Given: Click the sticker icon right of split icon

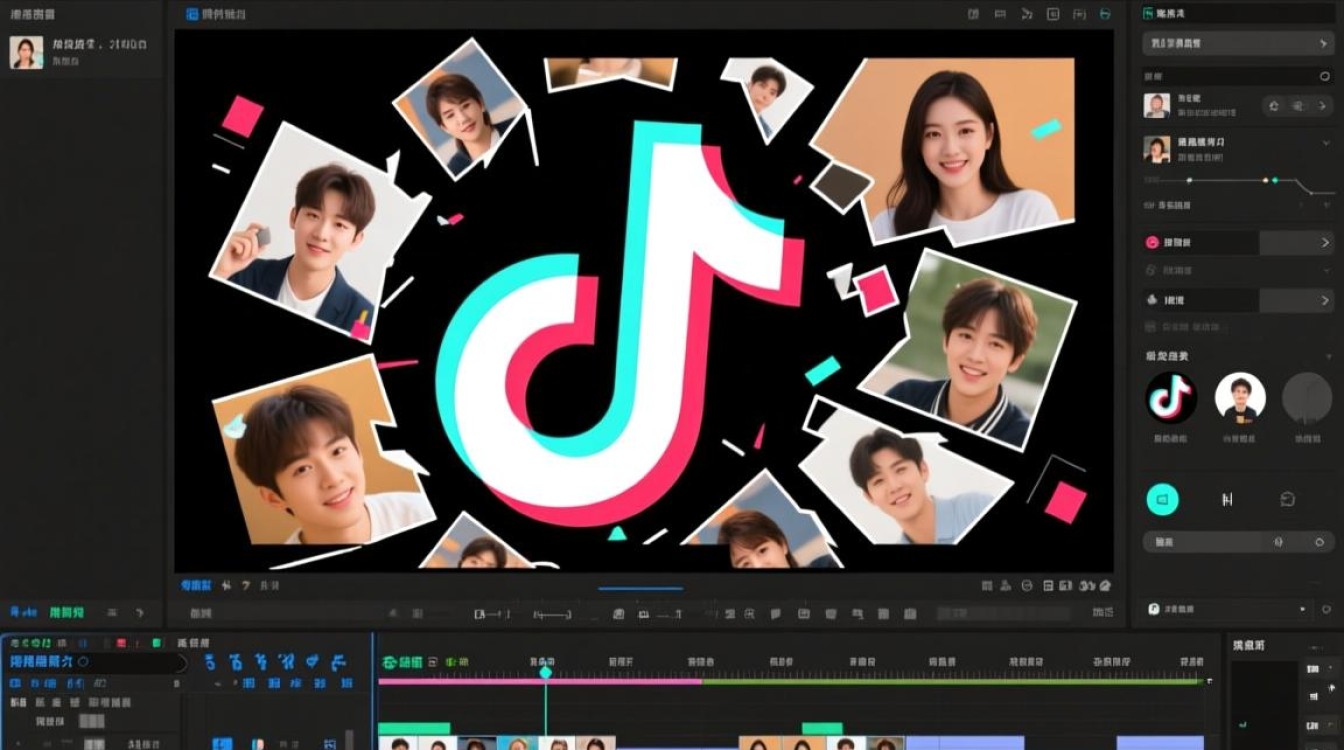Looking at the screenshot, I should tap(1288, 499).
